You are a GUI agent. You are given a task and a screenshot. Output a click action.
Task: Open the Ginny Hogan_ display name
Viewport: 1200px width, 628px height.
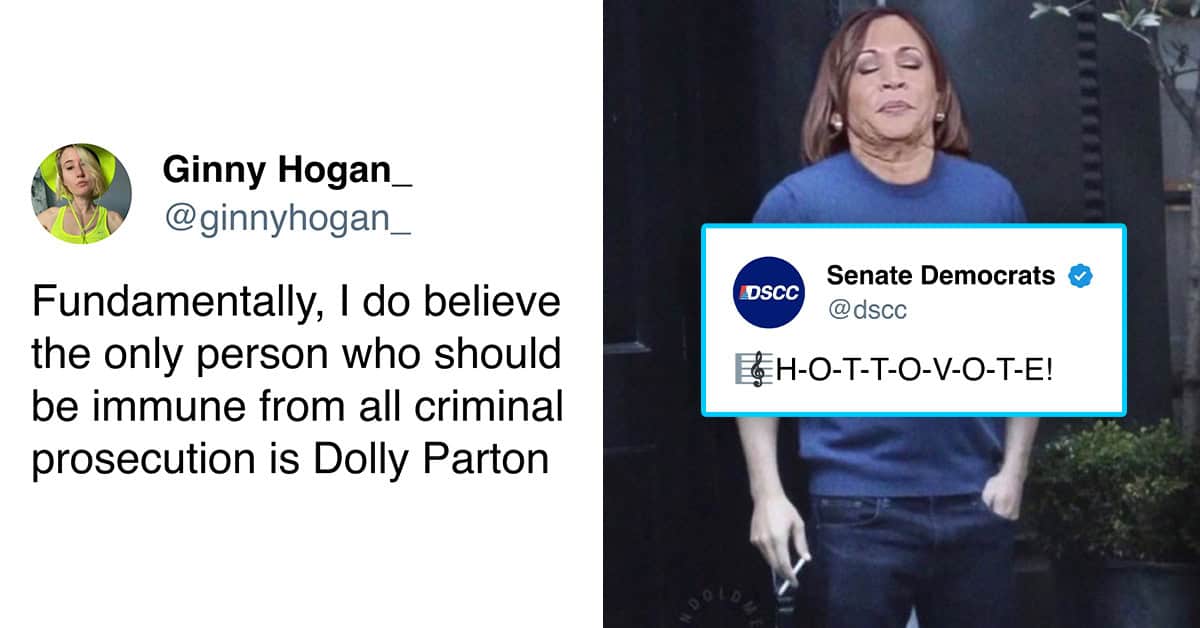[x=287, y=170]
